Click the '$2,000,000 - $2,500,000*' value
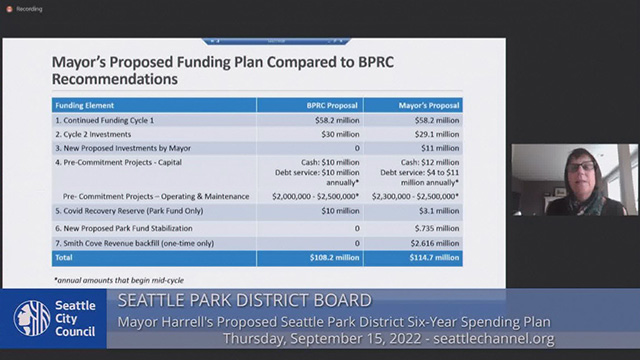The image size is (640, 360). coord(316,196)
